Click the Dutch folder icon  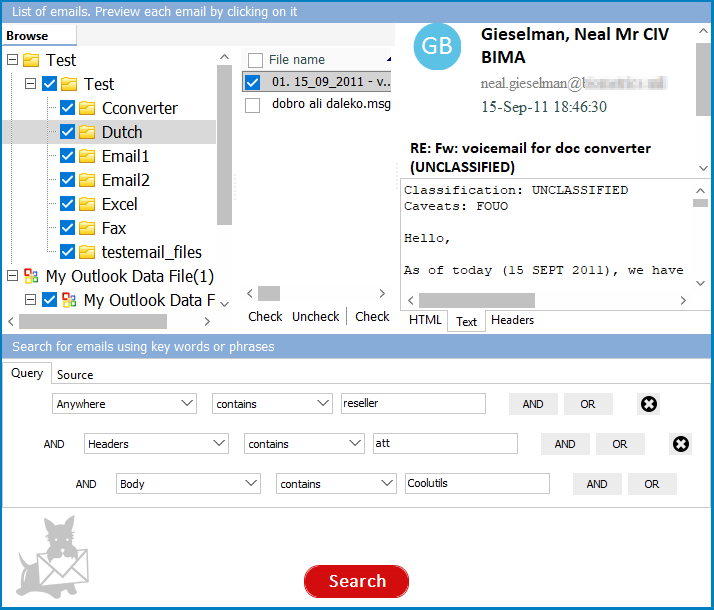click(x=87, y=132)
